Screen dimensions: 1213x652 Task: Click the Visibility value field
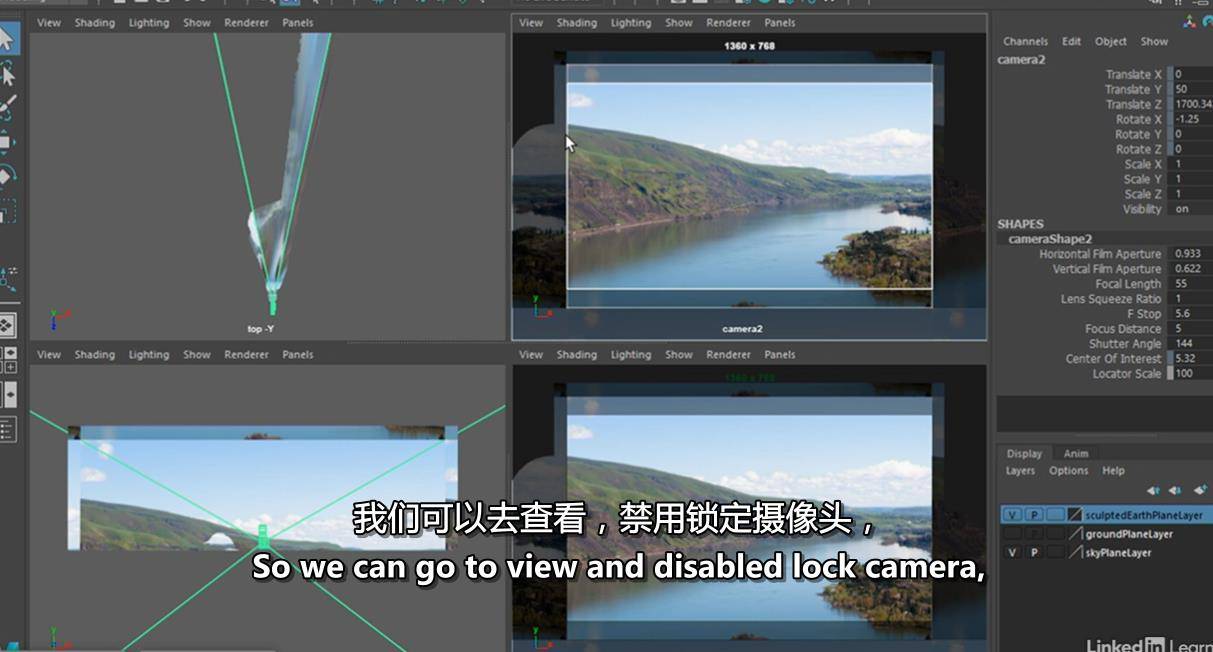coord(1193,209)
